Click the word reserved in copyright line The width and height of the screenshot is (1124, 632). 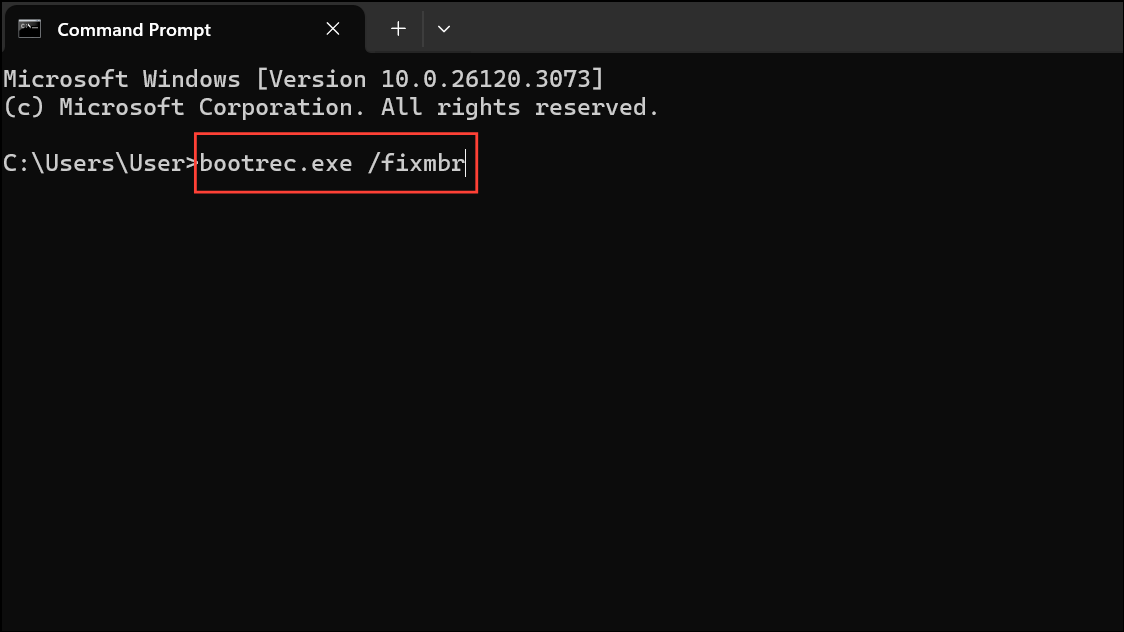point(596,107)
